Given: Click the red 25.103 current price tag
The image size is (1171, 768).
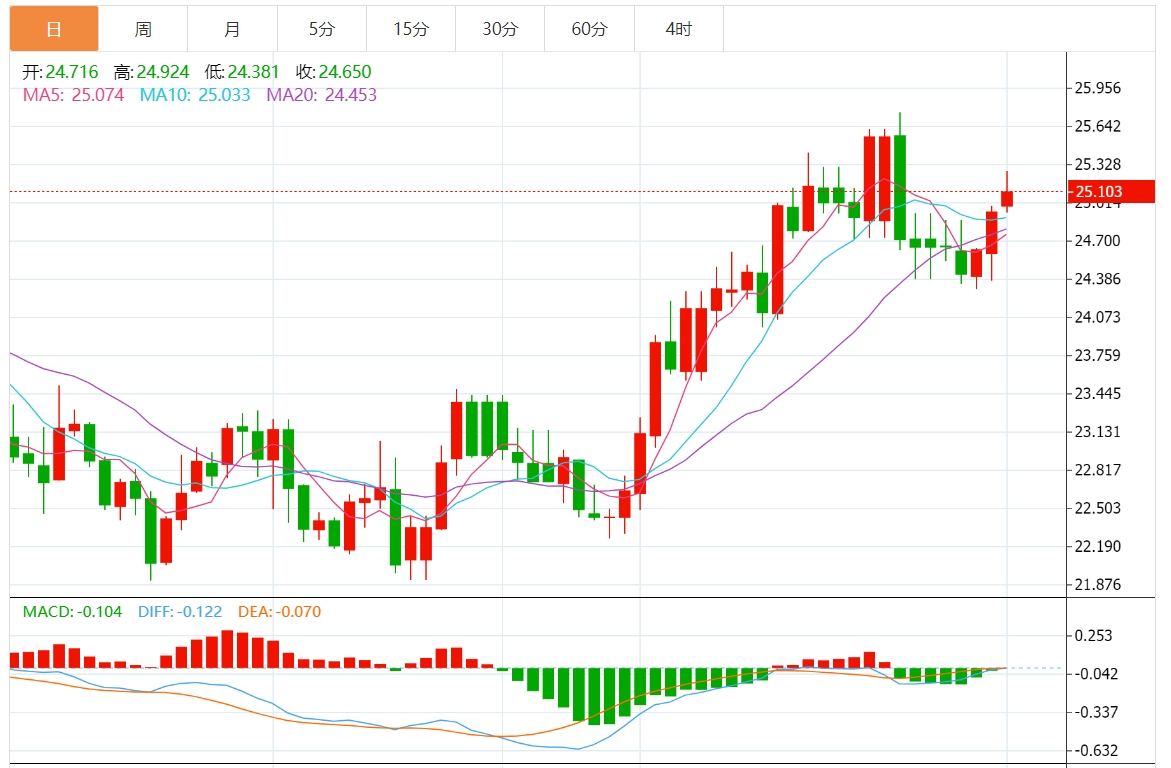Looking at the screenshot, I should [1111, 191].
